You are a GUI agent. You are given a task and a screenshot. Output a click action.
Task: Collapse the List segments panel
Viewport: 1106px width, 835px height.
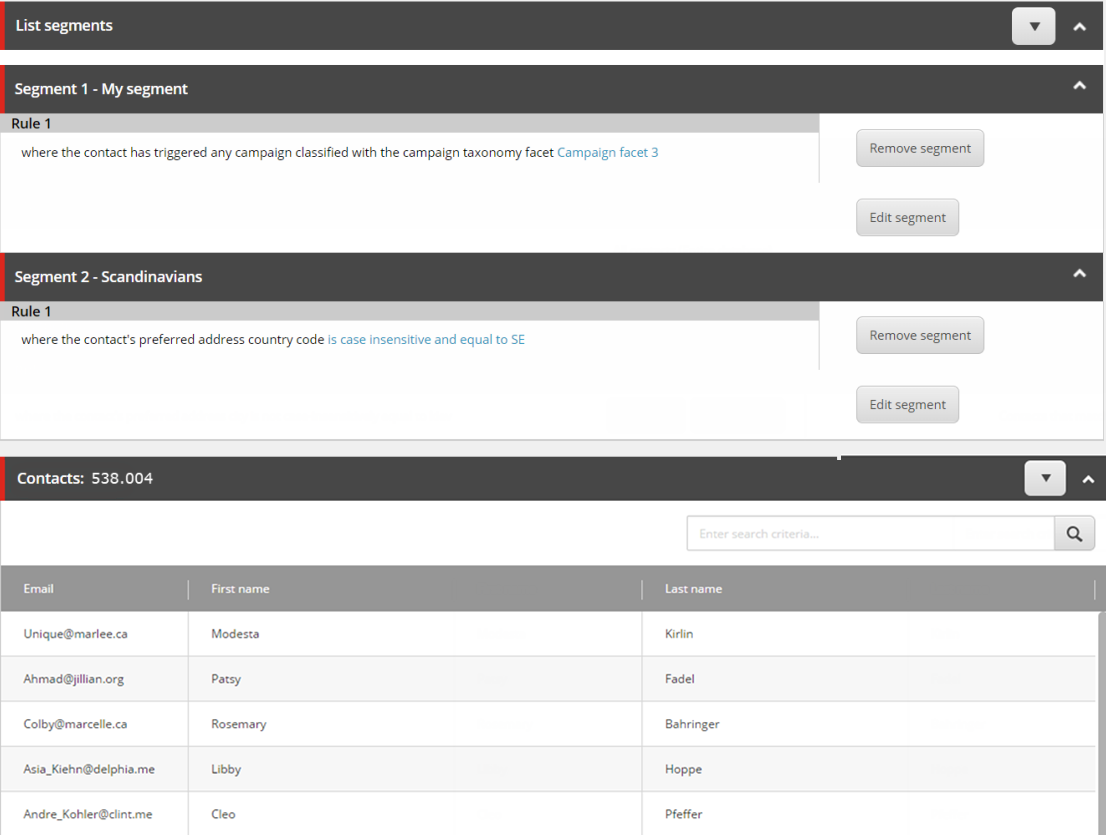(x=1079, y=27)
